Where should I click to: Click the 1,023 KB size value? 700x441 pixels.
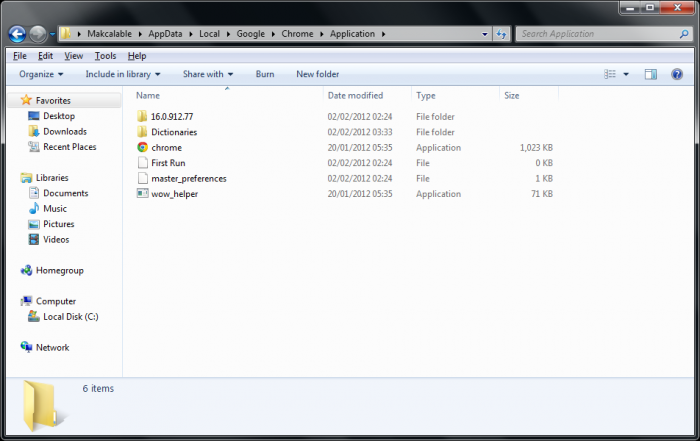(536, 148)
